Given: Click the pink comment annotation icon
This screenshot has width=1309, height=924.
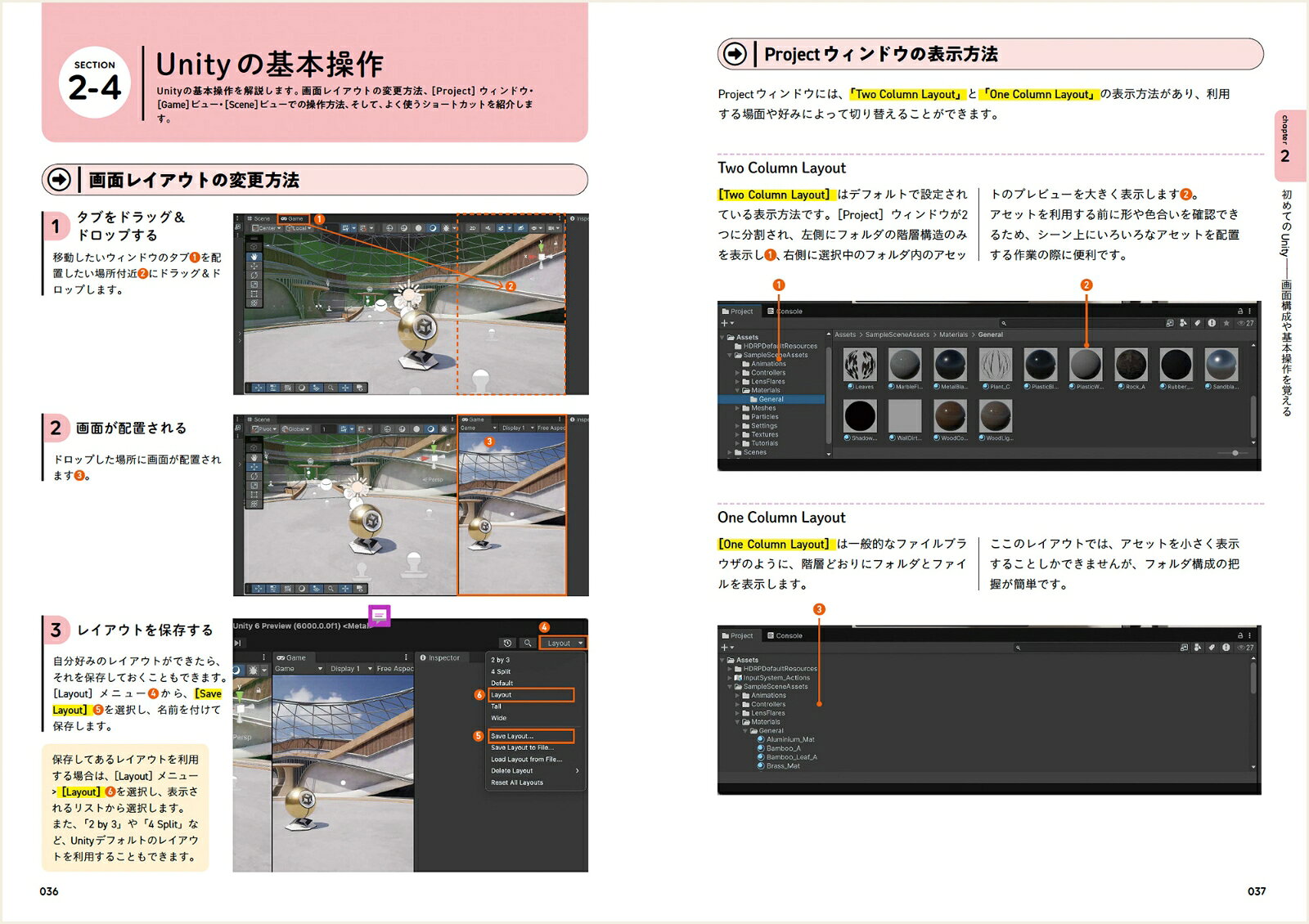Looking at the screenshot, I should [379, 616].
